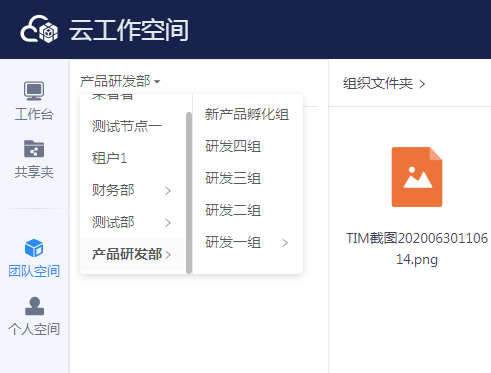Viewport: 491px width, 373px height.
Task: Open the 工作台 label in the sidebar
Action: pyautogui.click(x=34, y=114)
